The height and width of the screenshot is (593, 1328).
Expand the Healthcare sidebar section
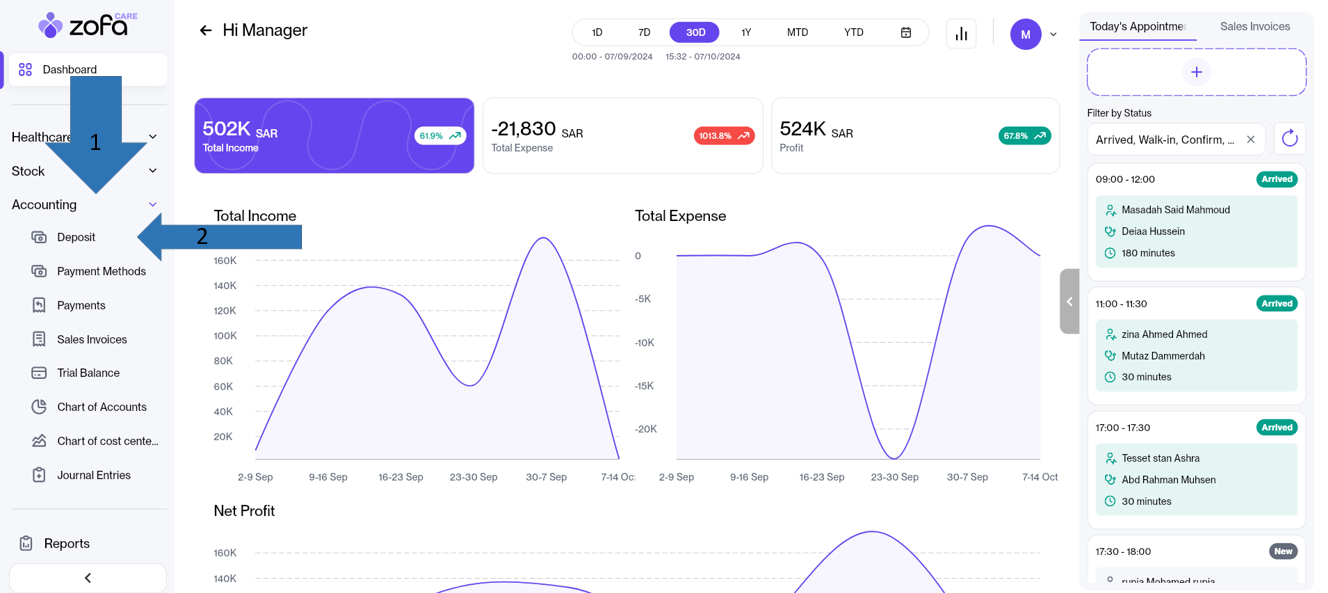[152, 137]
